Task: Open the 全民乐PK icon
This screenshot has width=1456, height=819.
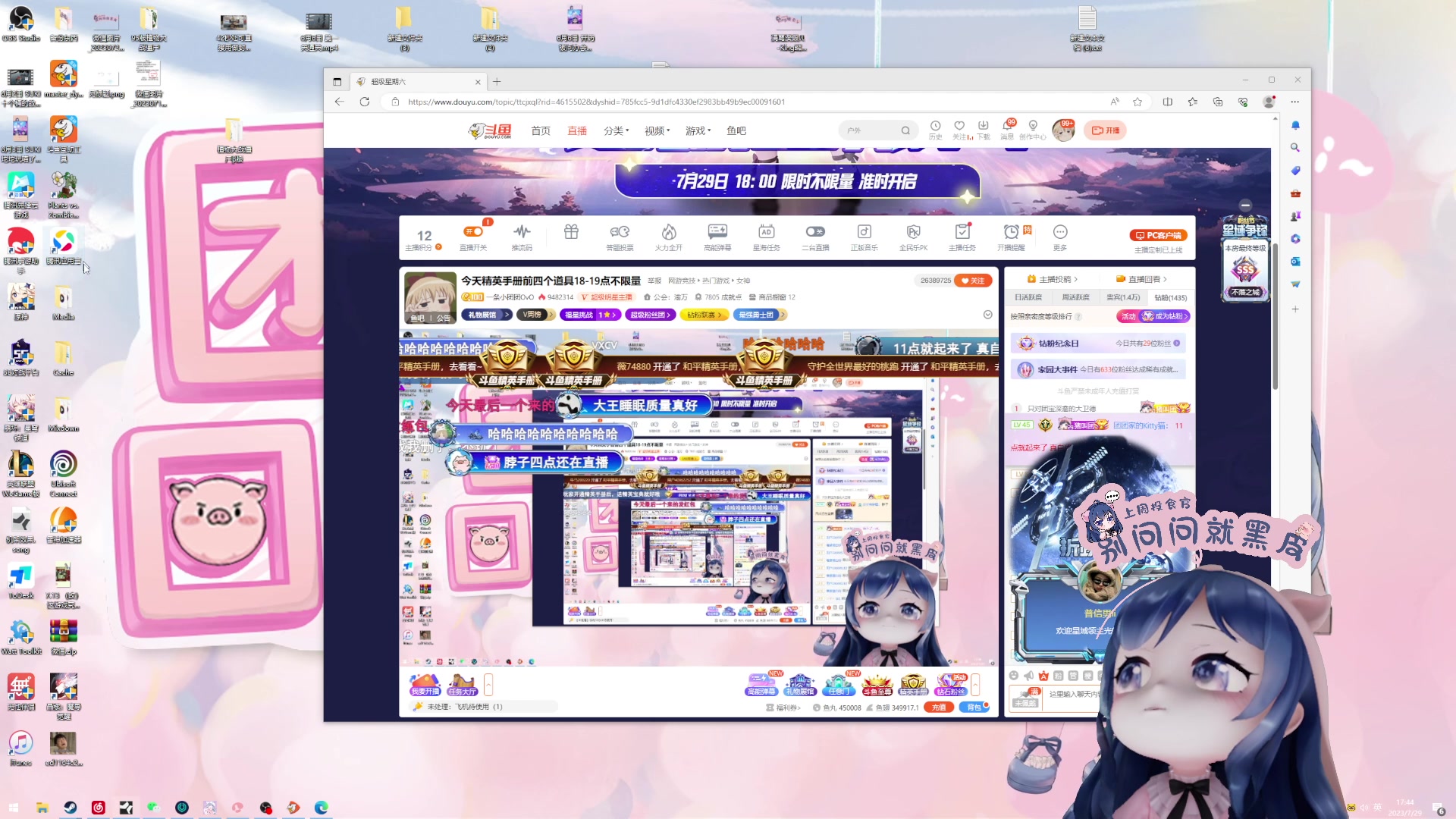Action: (913, 232)
